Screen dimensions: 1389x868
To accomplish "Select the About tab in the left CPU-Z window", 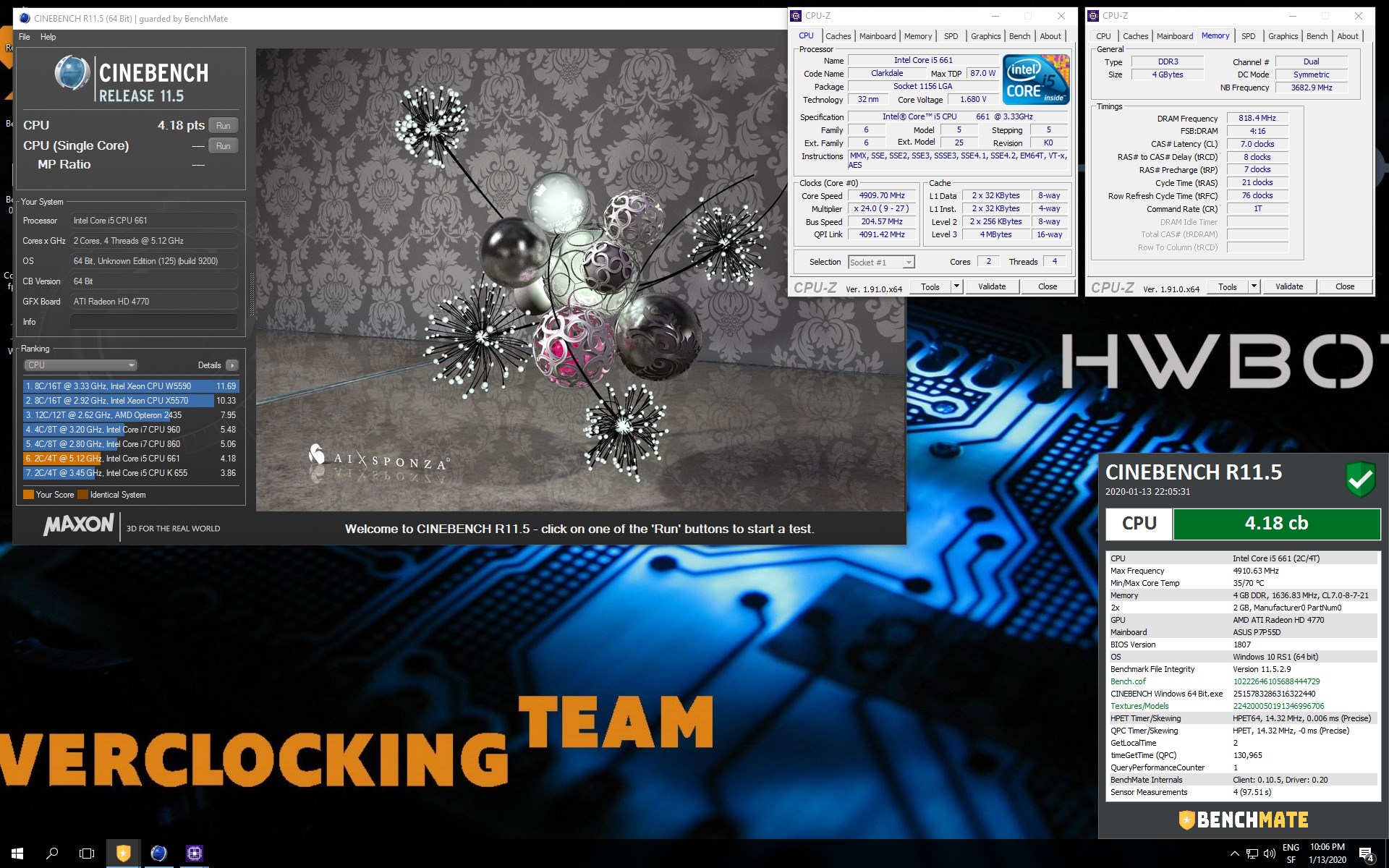I will (x=1050, y=36).
